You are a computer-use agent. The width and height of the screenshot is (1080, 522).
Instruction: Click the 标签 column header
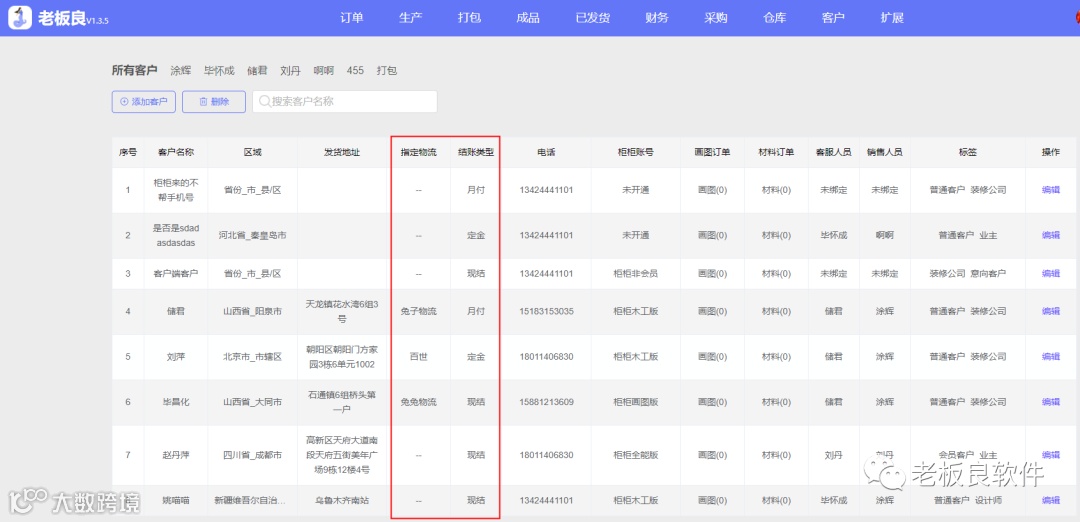pos(967,153)
